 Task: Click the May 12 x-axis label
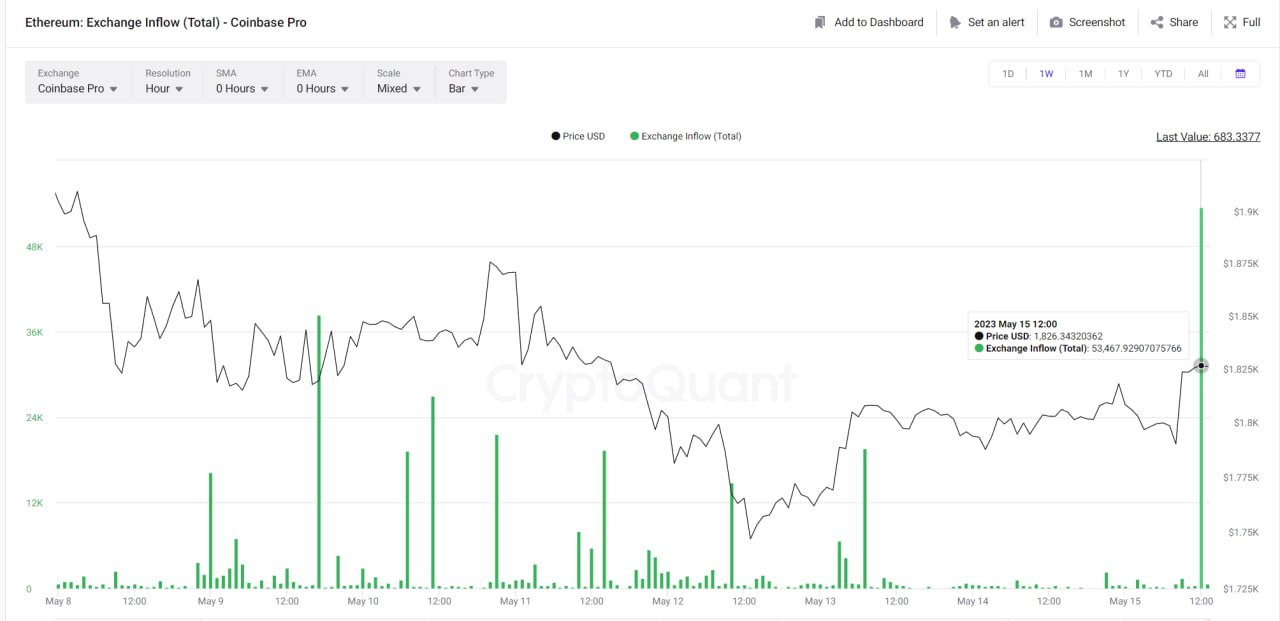coord(668,601)
